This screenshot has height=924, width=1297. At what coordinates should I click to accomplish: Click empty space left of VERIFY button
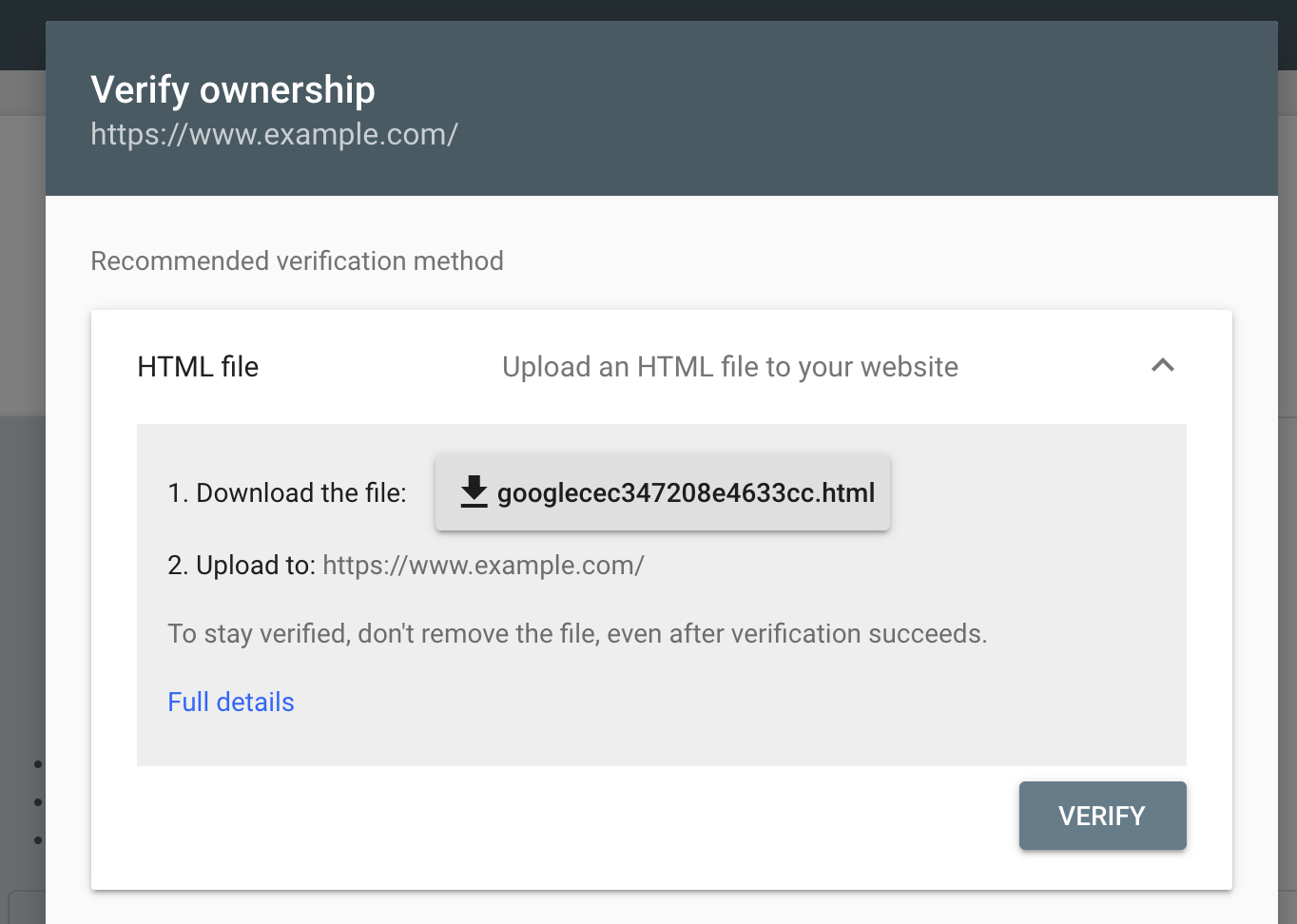click(x=571, y=816)
